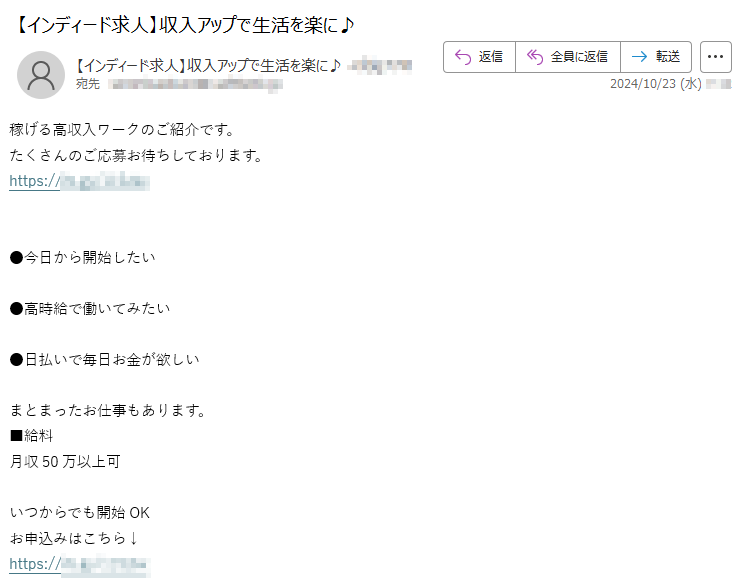Click the purple reply arrow icon
Viewport: 733px width, 579px height.
(463, 57)
